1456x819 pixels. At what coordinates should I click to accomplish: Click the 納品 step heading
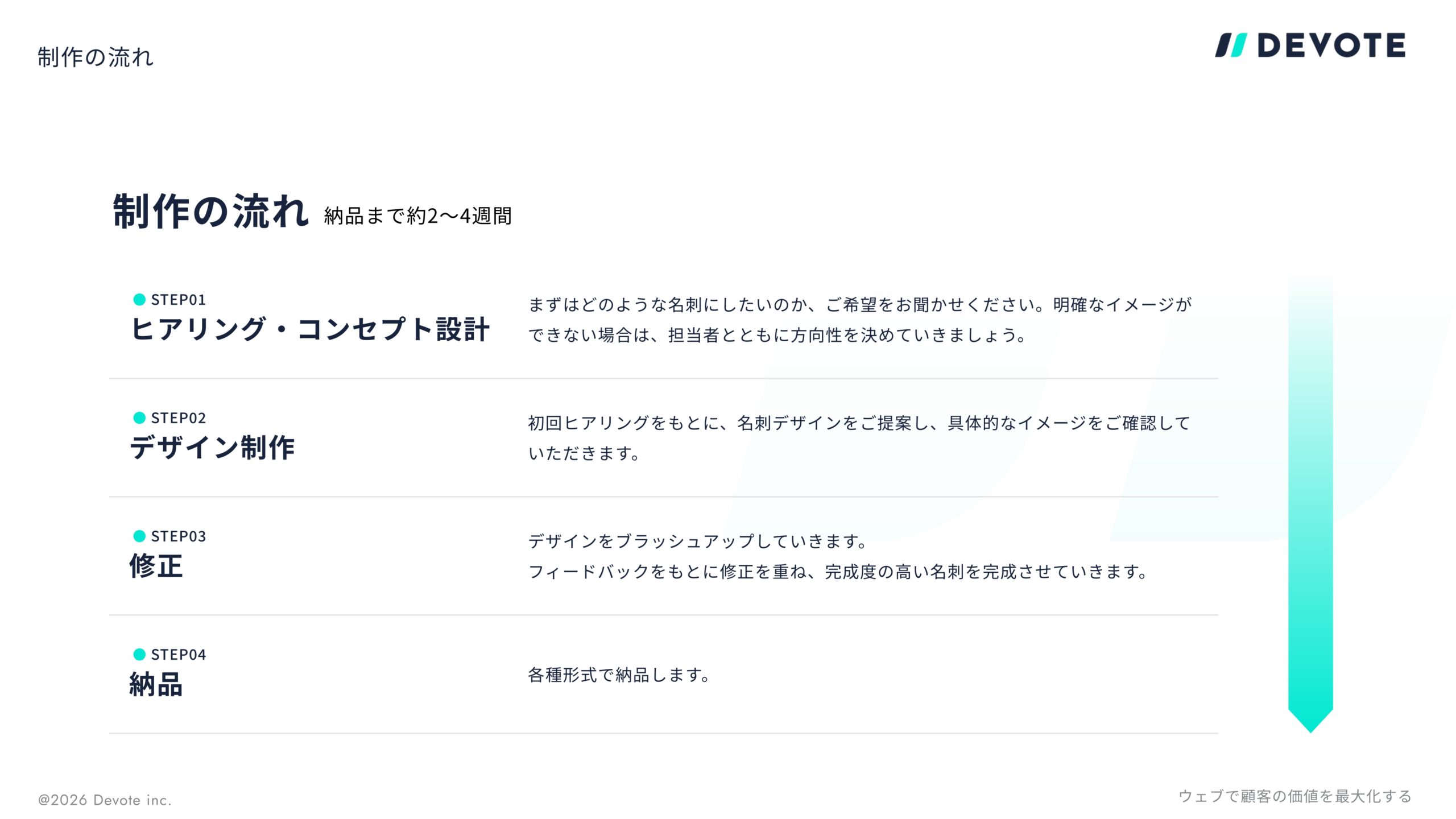coord(156,684)
